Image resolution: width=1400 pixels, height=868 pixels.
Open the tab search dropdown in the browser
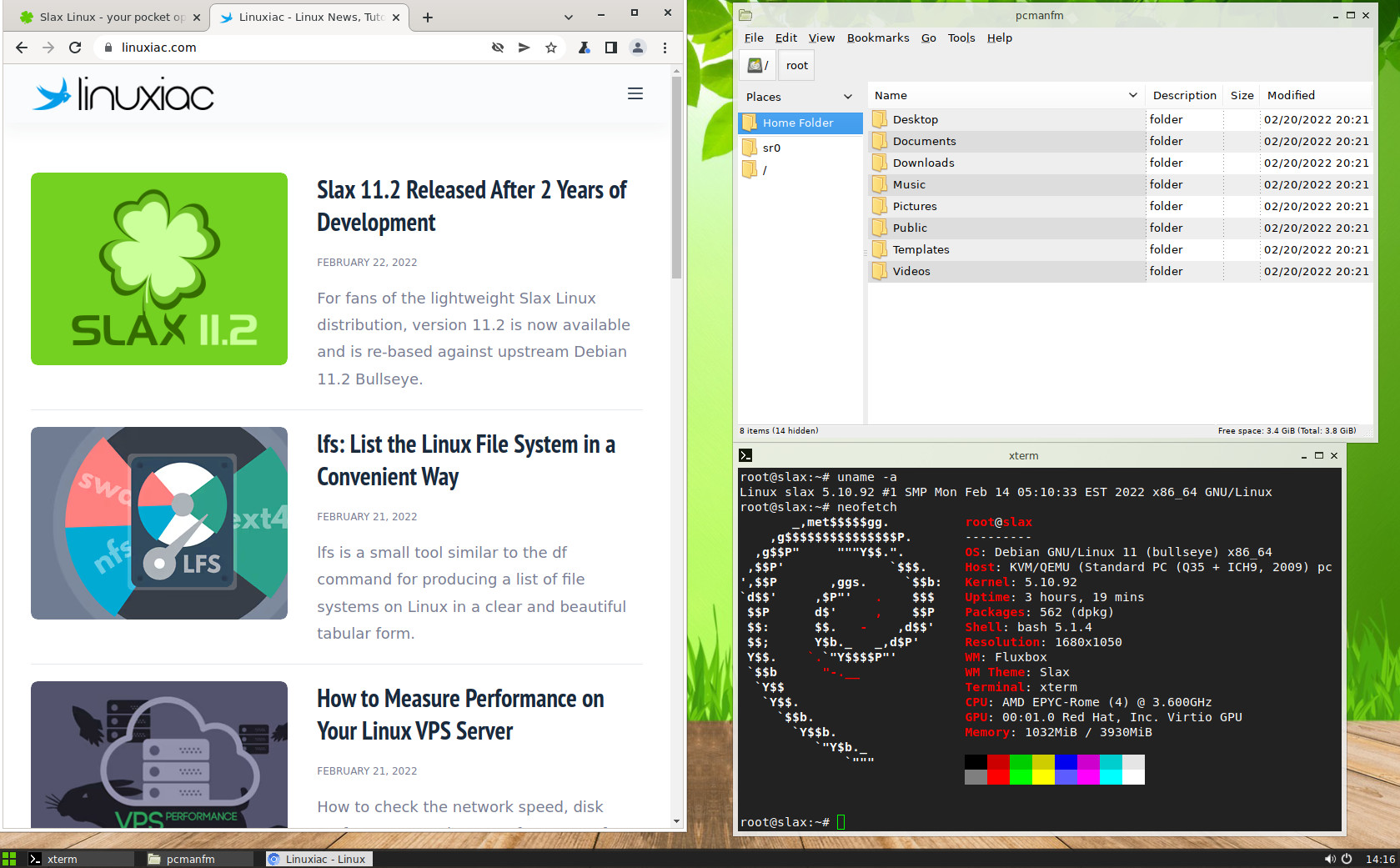[x=569, y=17]
